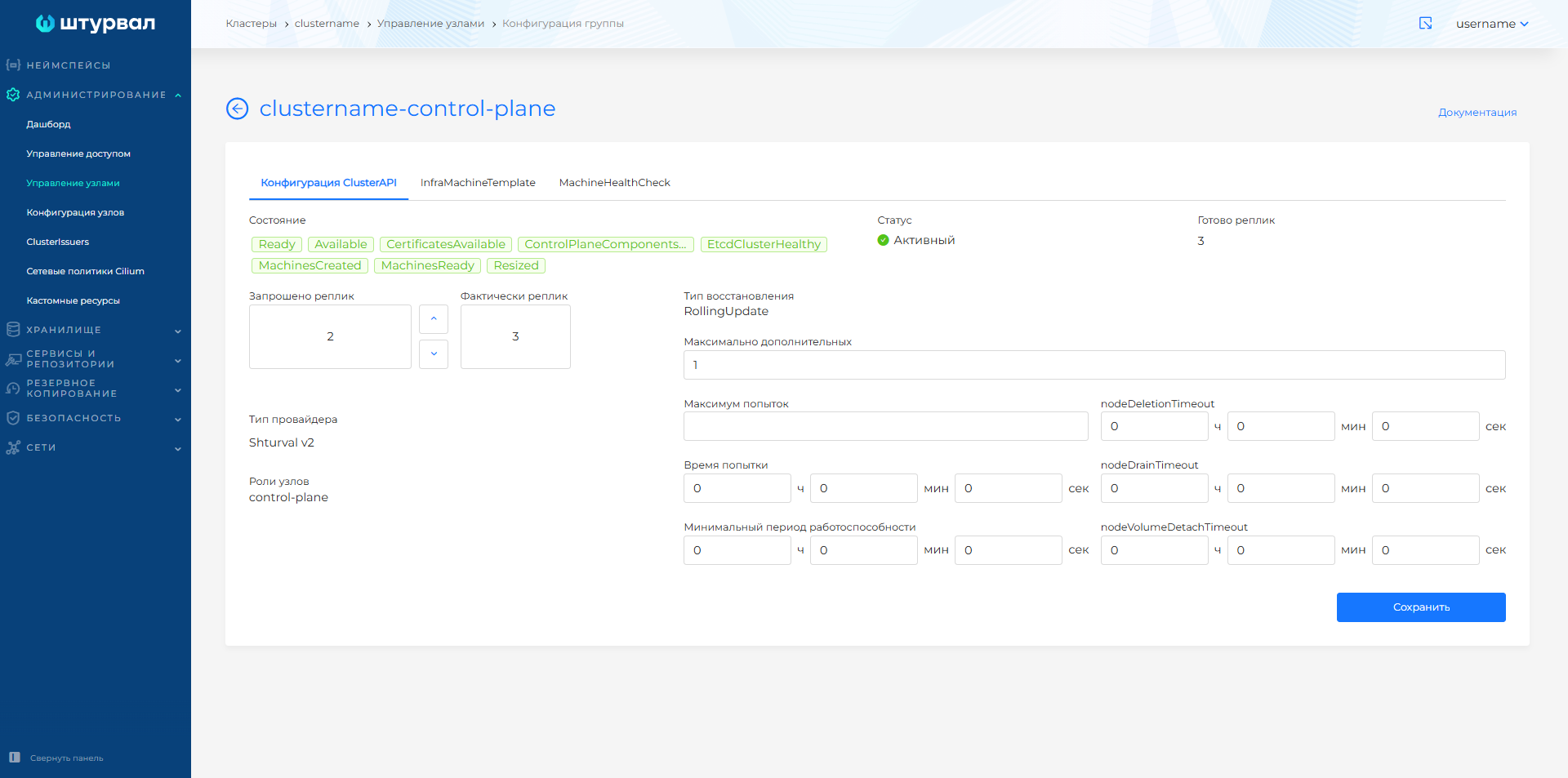
Task: Open the Documentation link
Action: 1477,113
